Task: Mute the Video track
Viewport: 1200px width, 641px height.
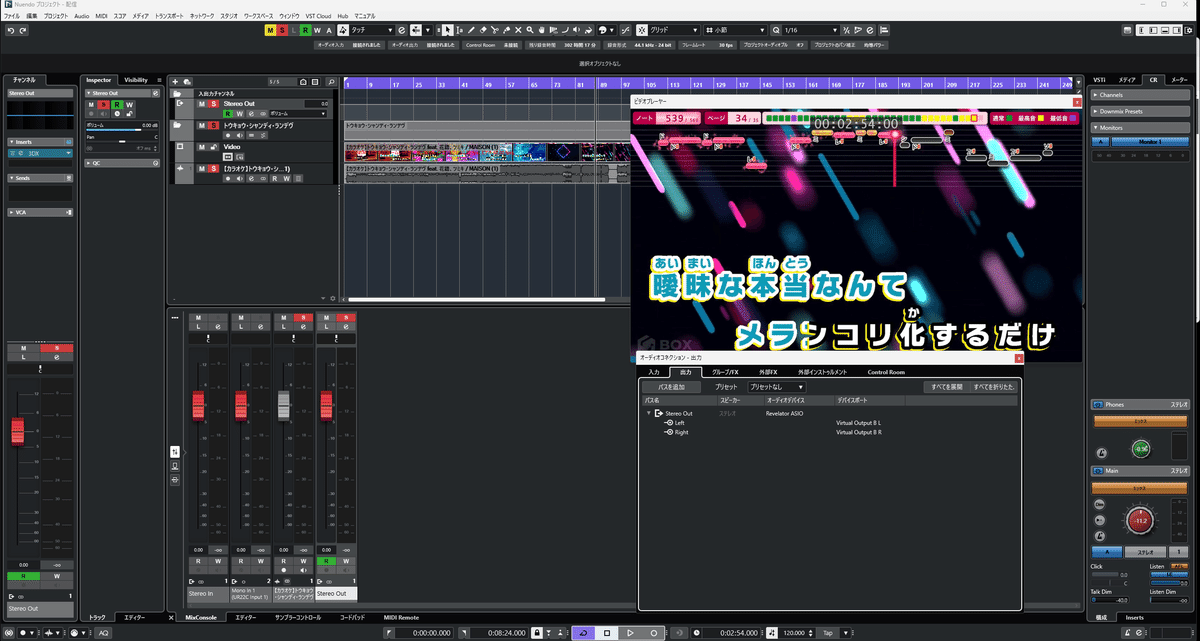Action: point(202,147)
